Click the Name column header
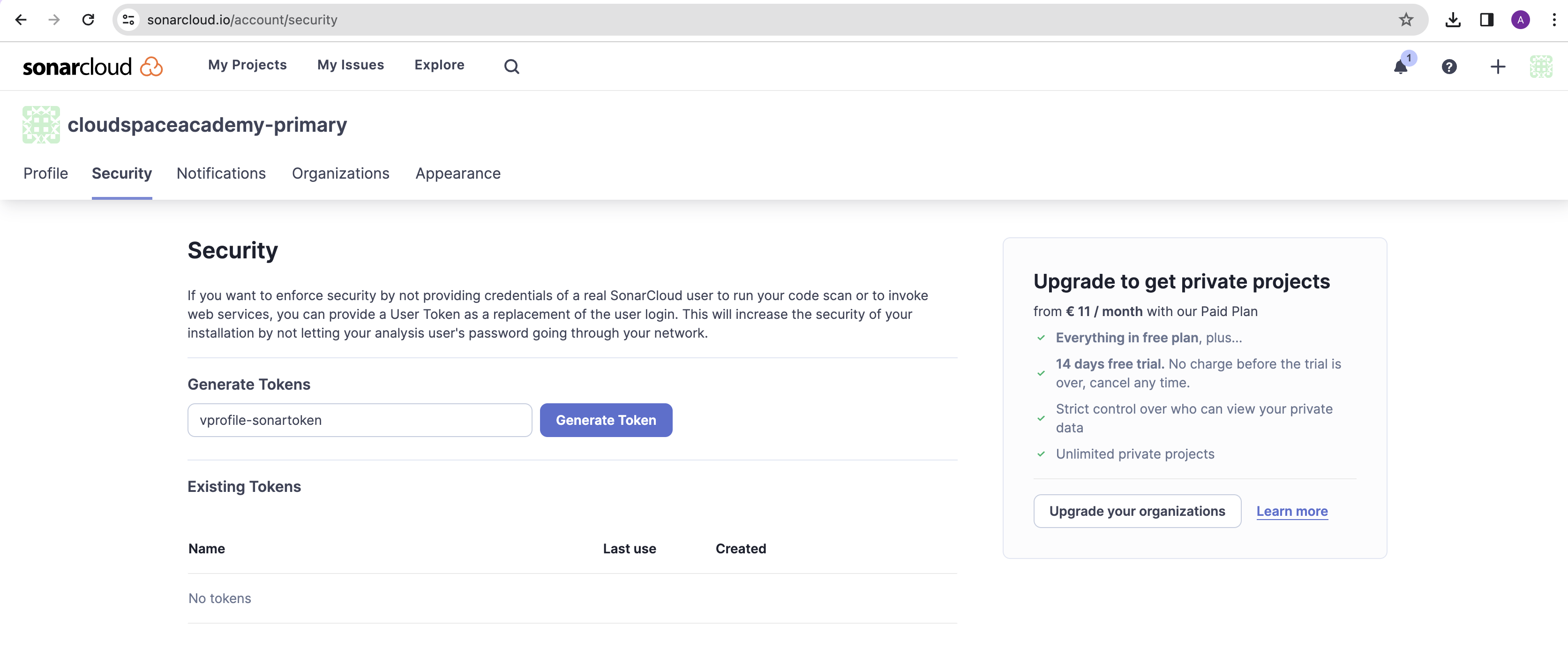1568x649 pixels. (206, 549)
